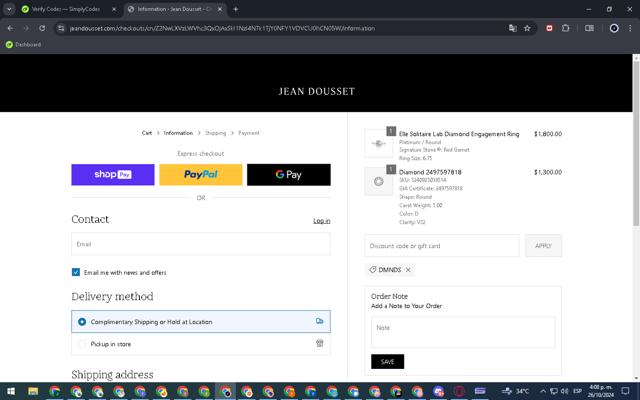
Task: Save the order note
Action: (387, 362)
